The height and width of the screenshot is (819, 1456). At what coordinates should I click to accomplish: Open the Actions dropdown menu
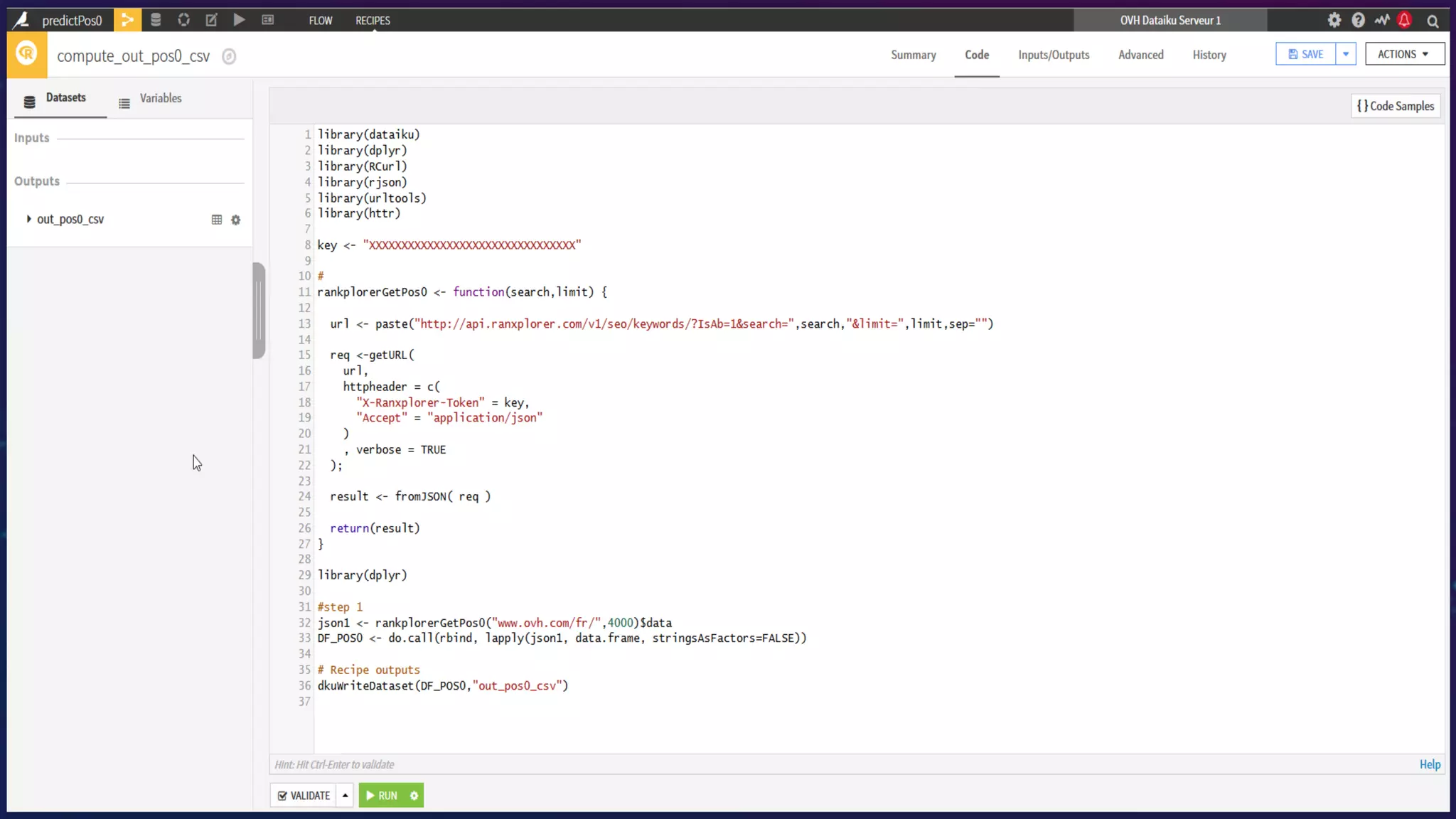coord(1404,54)
